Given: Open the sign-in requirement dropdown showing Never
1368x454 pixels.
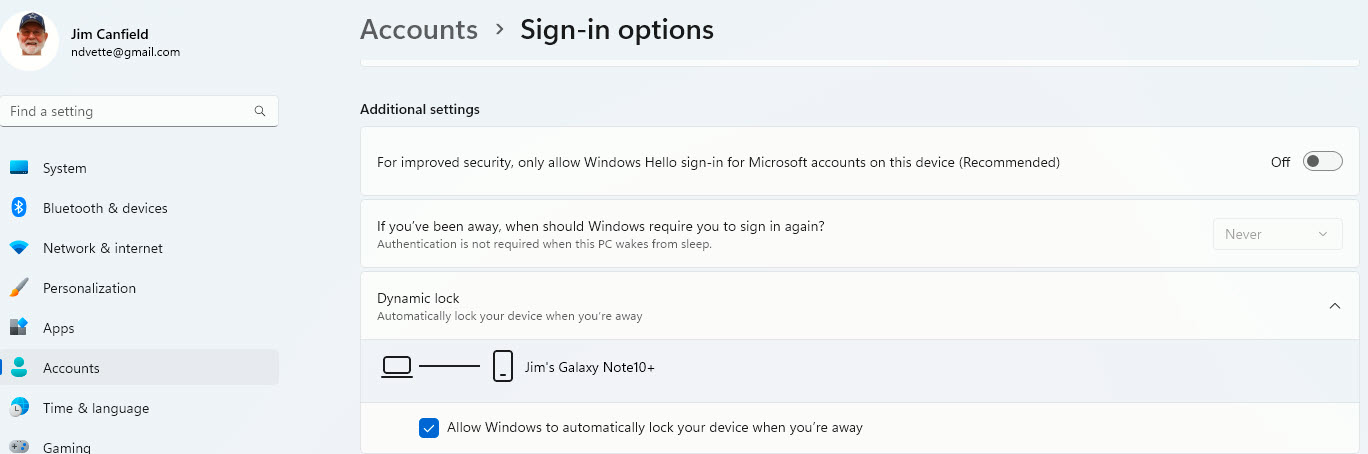Looking at the screenshot, I should coord(1277,234).
